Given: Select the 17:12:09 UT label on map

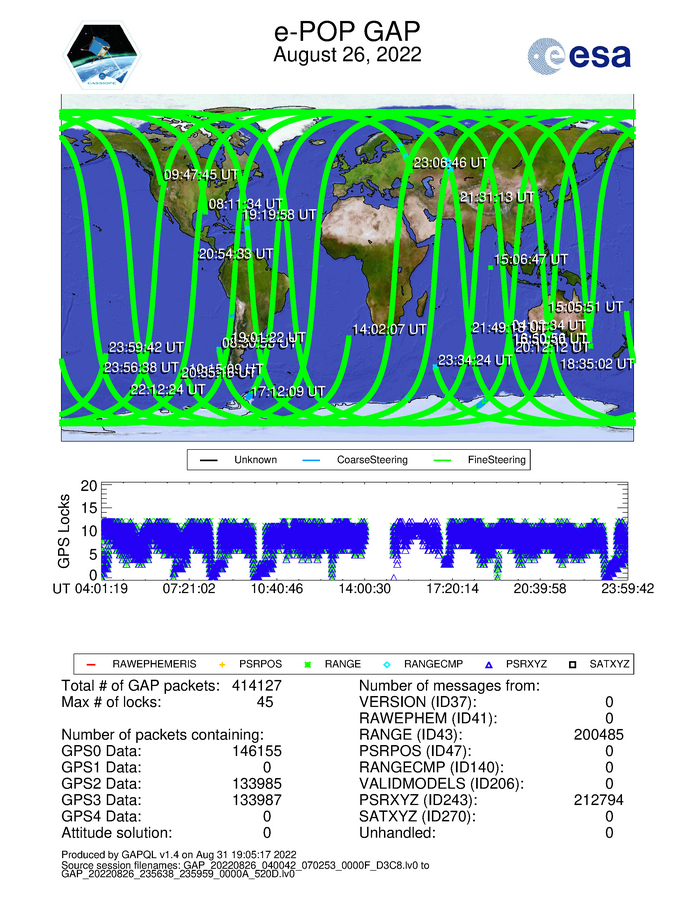Looking at the screenshot, I should tap(288, 391).
